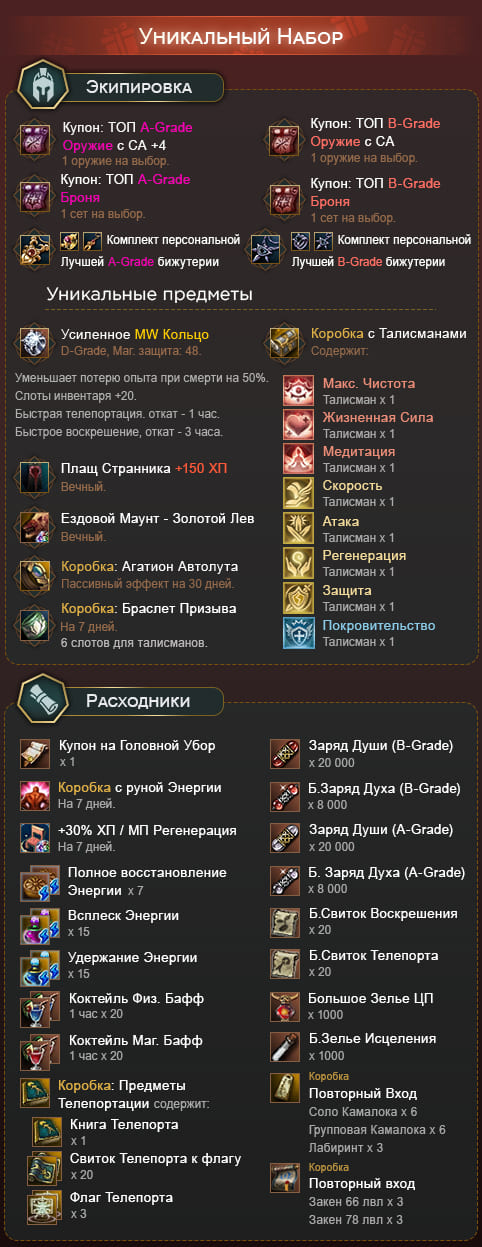Click the Коробка с Талисманами label

[x=388, y=333]
